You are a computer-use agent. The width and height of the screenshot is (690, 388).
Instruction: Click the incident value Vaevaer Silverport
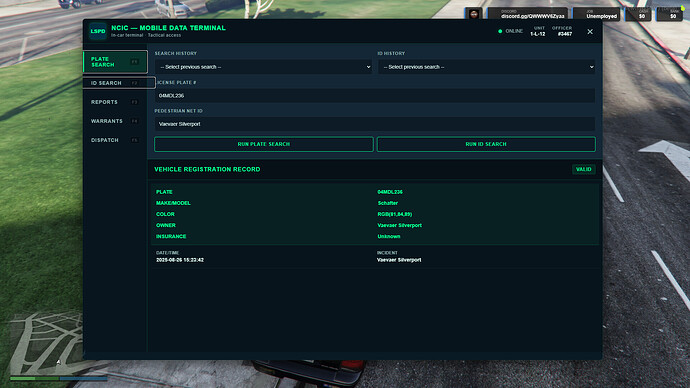click(x=399, y=260)
